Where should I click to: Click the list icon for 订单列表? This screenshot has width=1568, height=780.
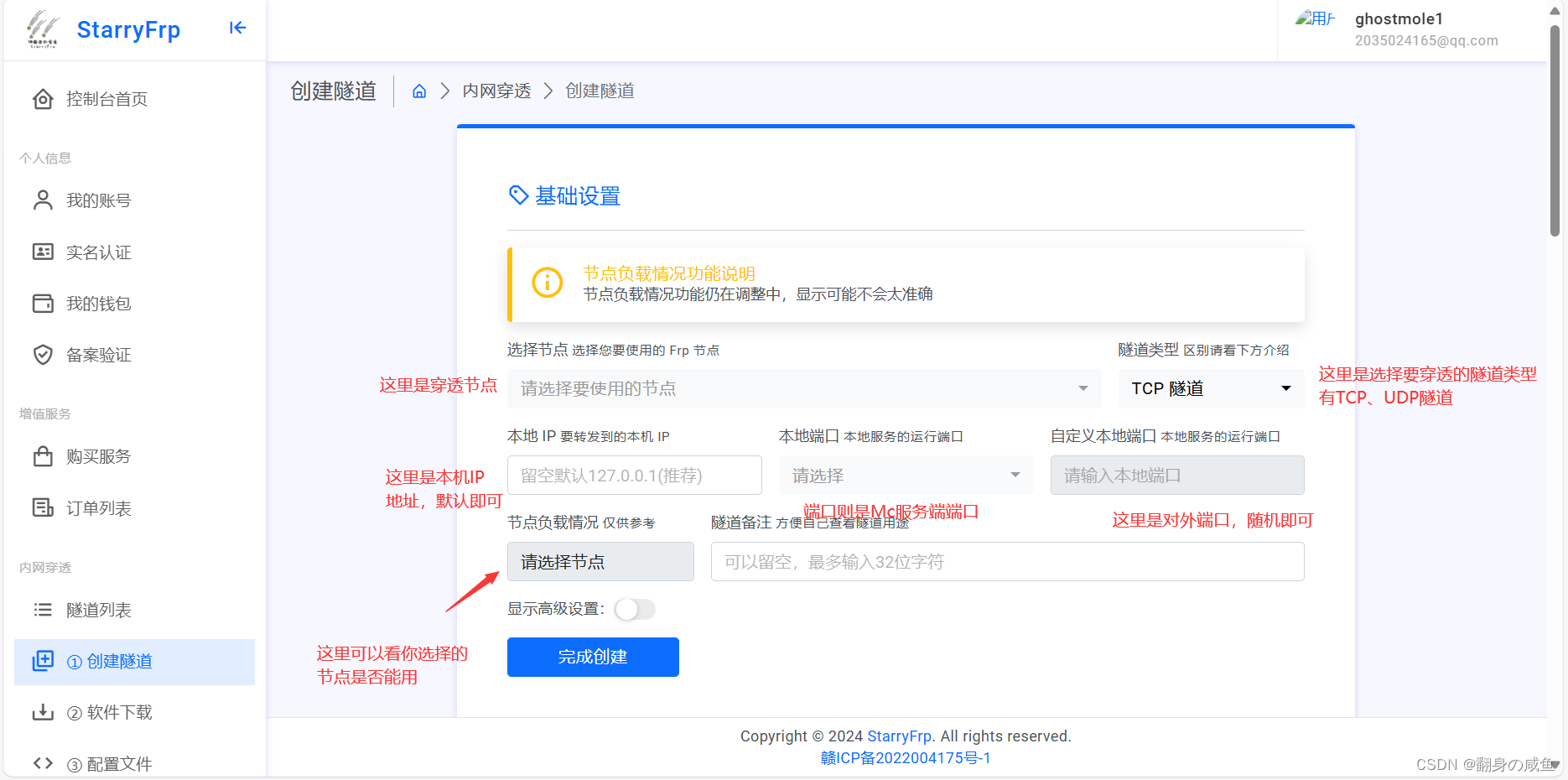(43, 507)
